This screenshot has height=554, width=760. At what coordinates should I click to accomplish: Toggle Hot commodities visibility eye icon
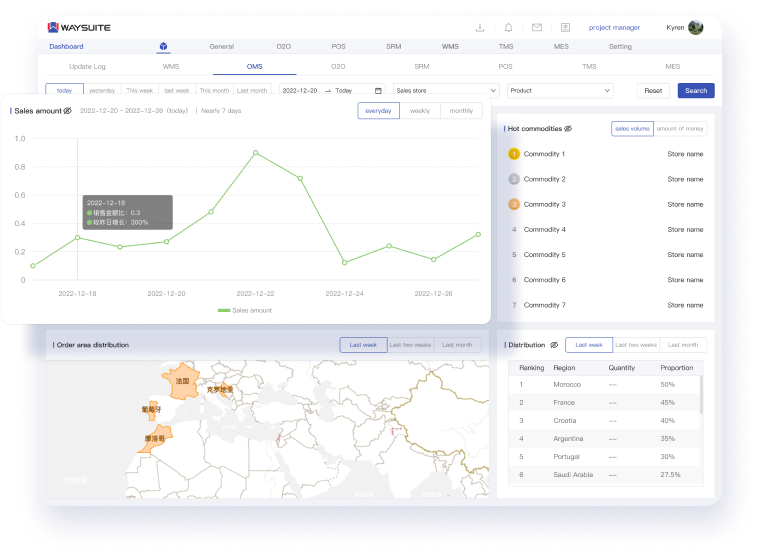(x=567, y=129)
